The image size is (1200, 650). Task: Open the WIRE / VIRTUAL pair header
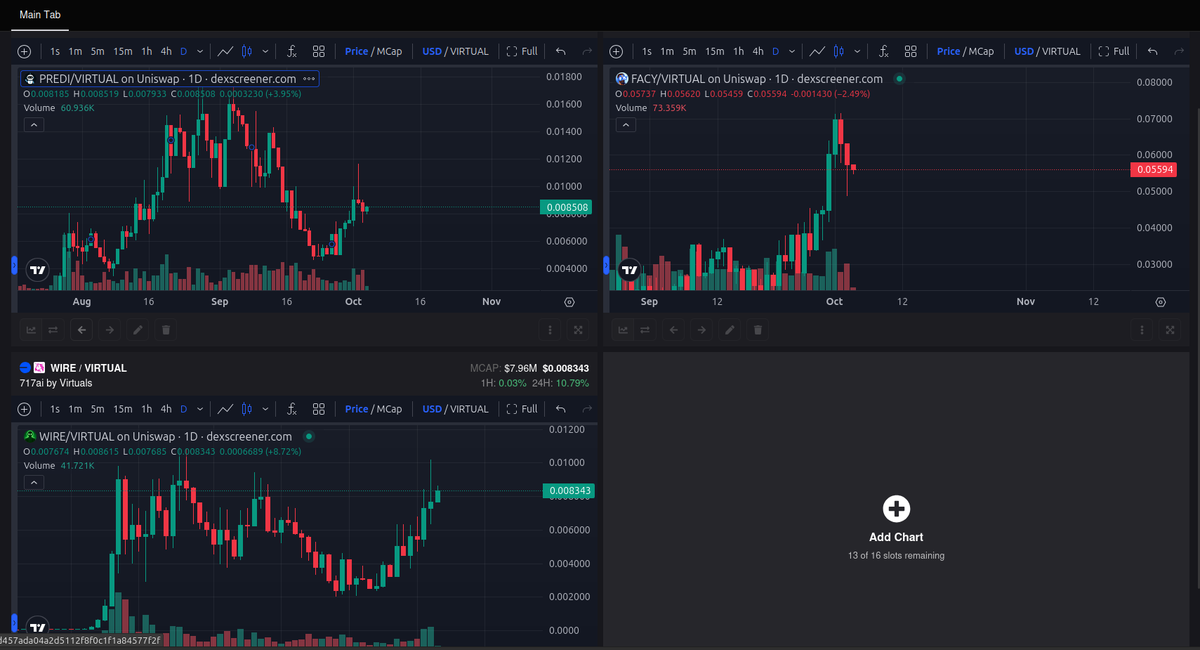pyautogui.click(x=89, y=368)
